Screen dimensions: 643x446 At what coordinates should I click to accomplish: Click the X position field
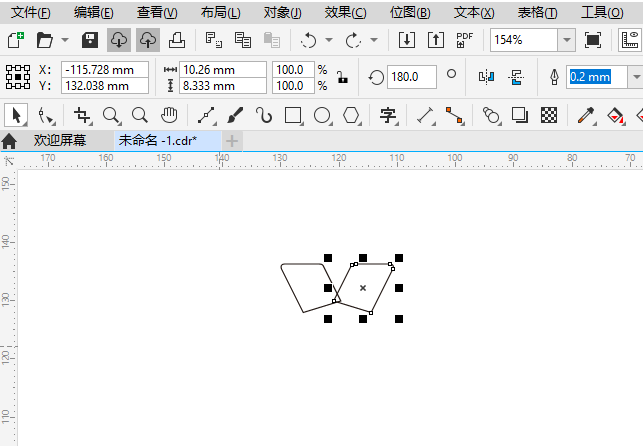(x=105, y=70)
